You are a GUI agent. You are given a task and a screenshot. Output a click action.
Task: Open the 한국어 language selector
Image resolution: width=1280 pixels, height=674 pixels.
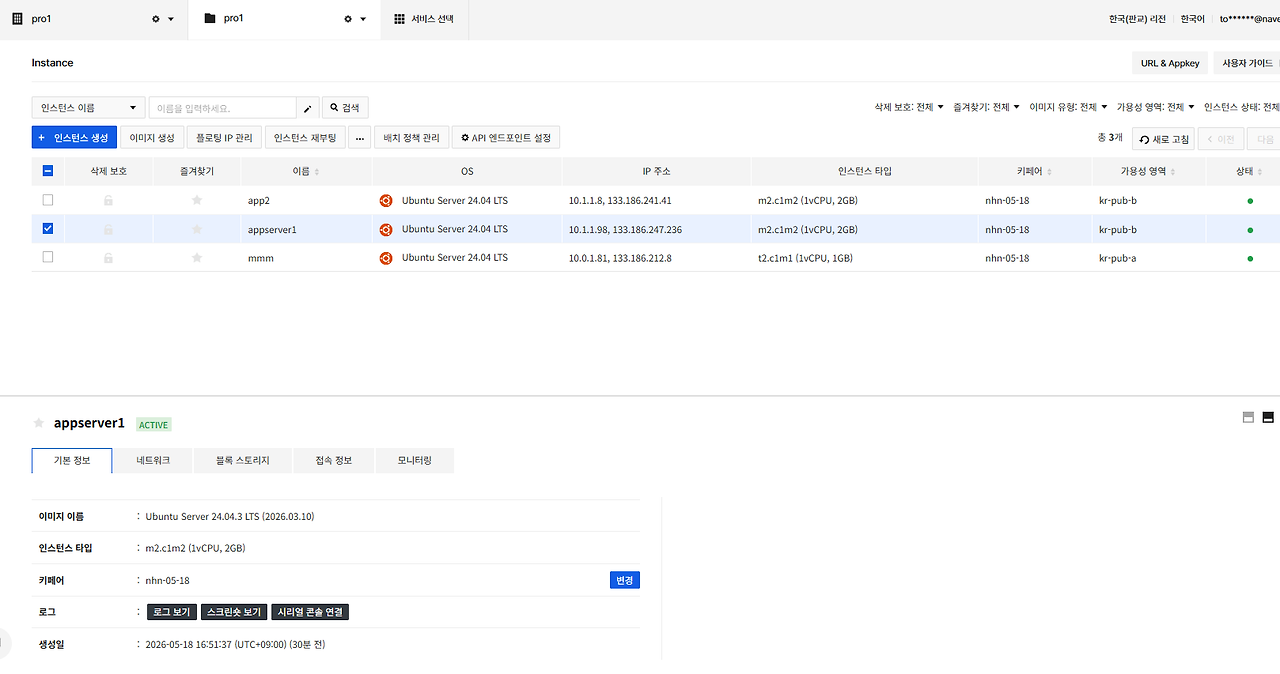tap(1193, 19)
